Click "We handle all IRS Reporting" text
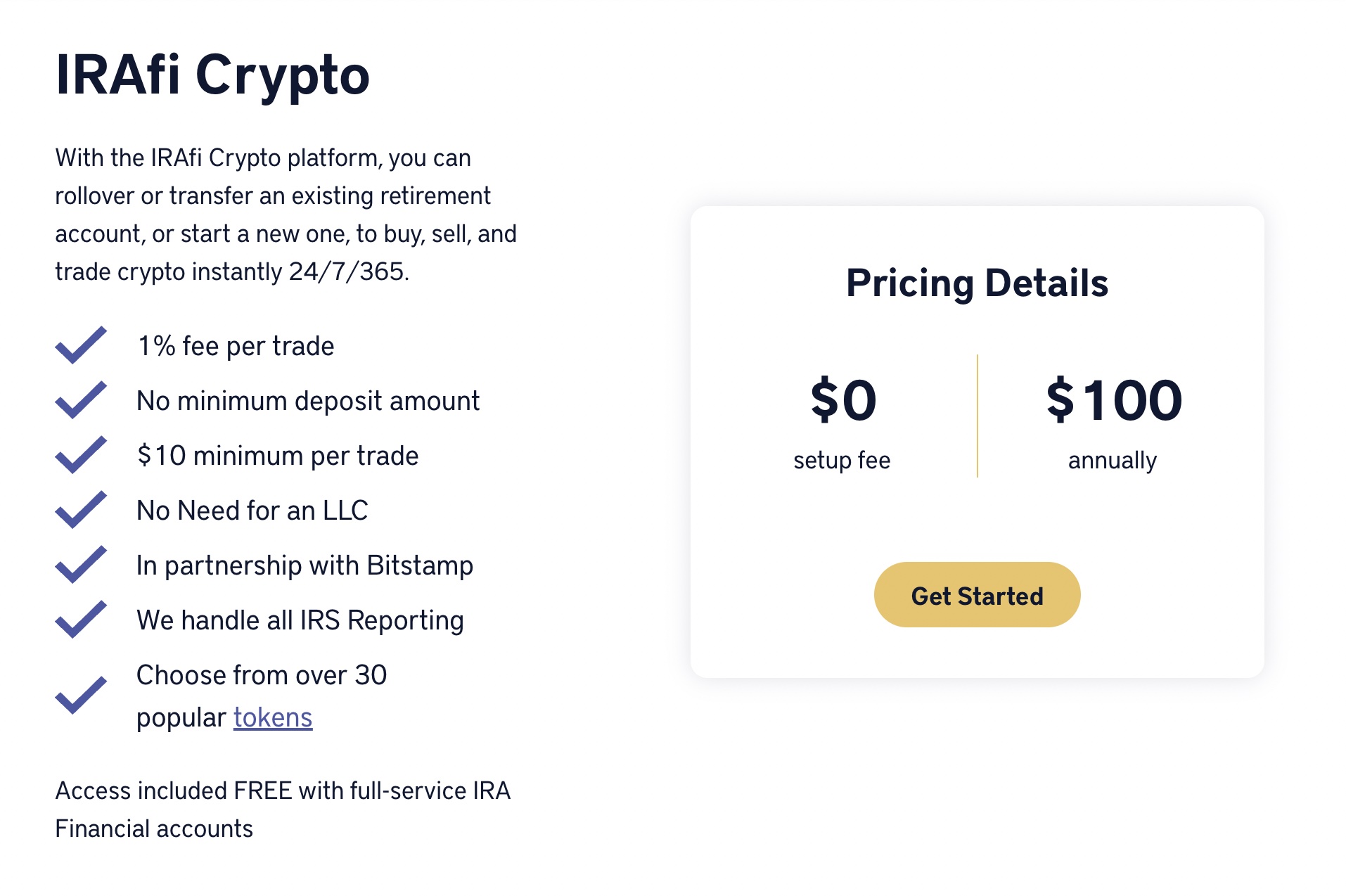The image size is (1346, 896). [x=300, y=620]
